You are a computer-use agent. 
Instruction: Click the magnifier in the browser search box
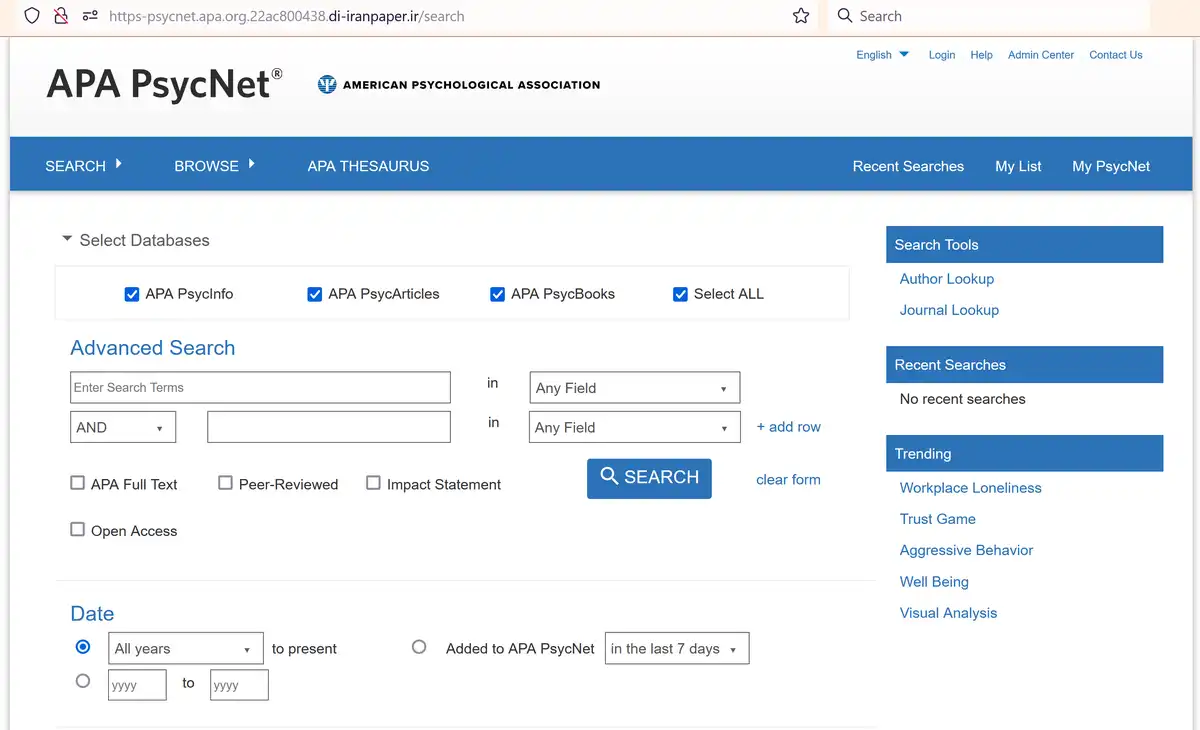pos(845,16)
